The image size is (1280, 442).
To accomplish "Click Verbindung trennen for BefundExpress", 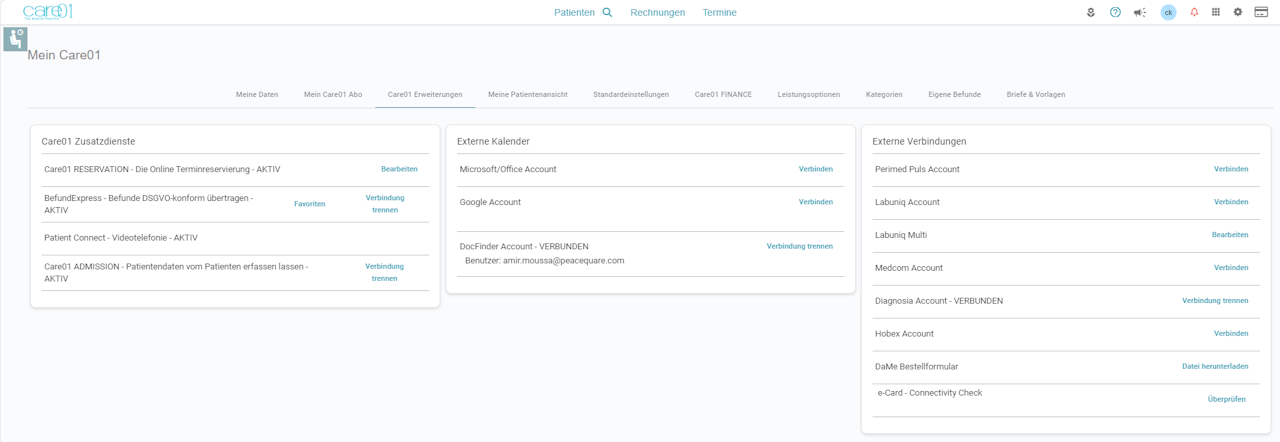I will [x=385, y=204].
